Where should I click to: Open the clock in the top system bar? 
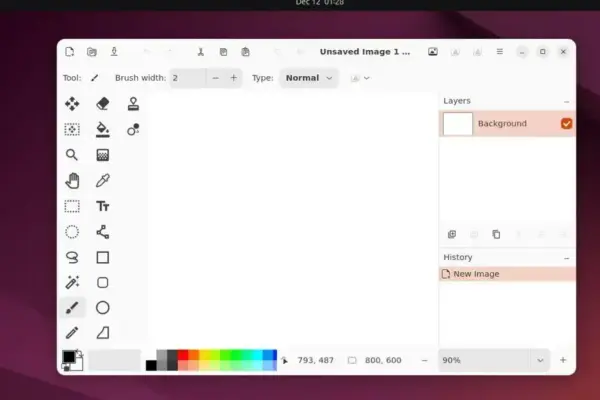pos(320,3)
